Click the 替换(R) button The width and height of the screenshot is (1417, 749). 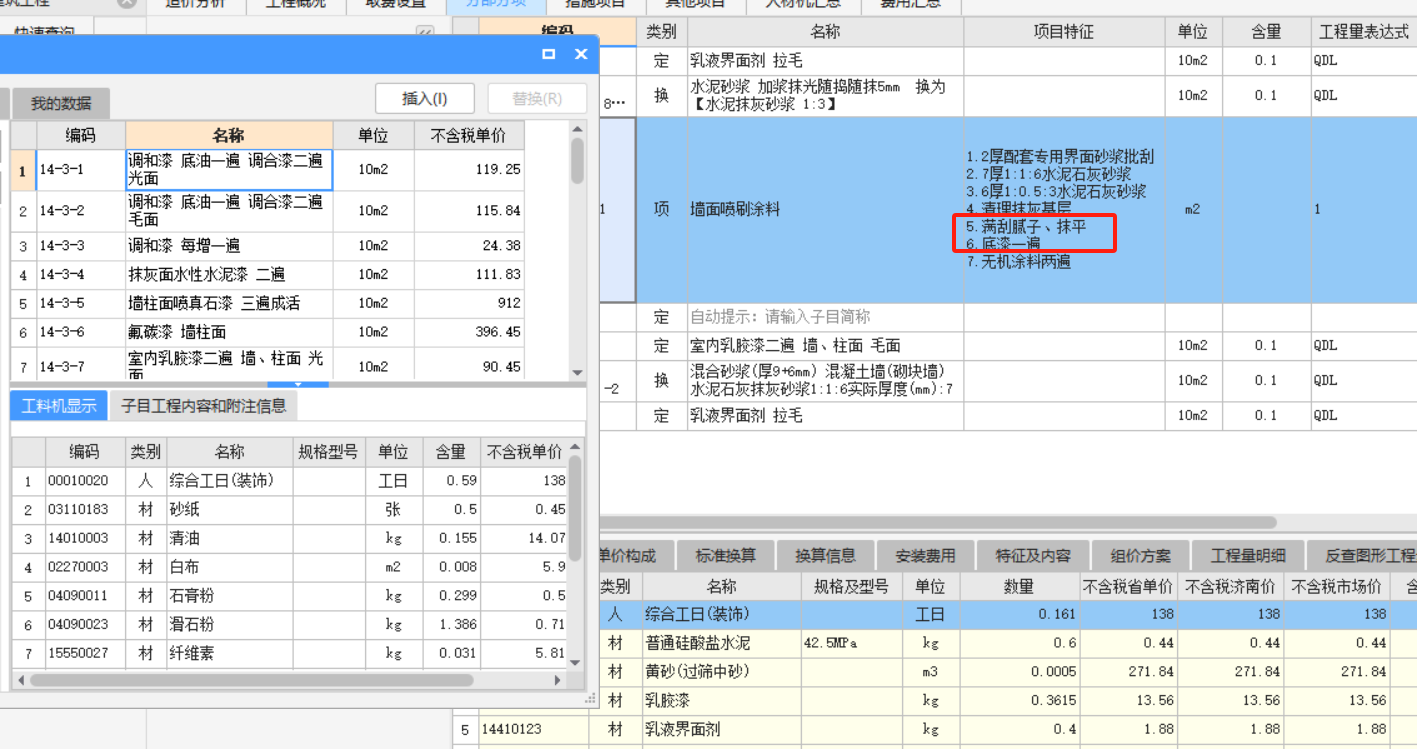537,99
